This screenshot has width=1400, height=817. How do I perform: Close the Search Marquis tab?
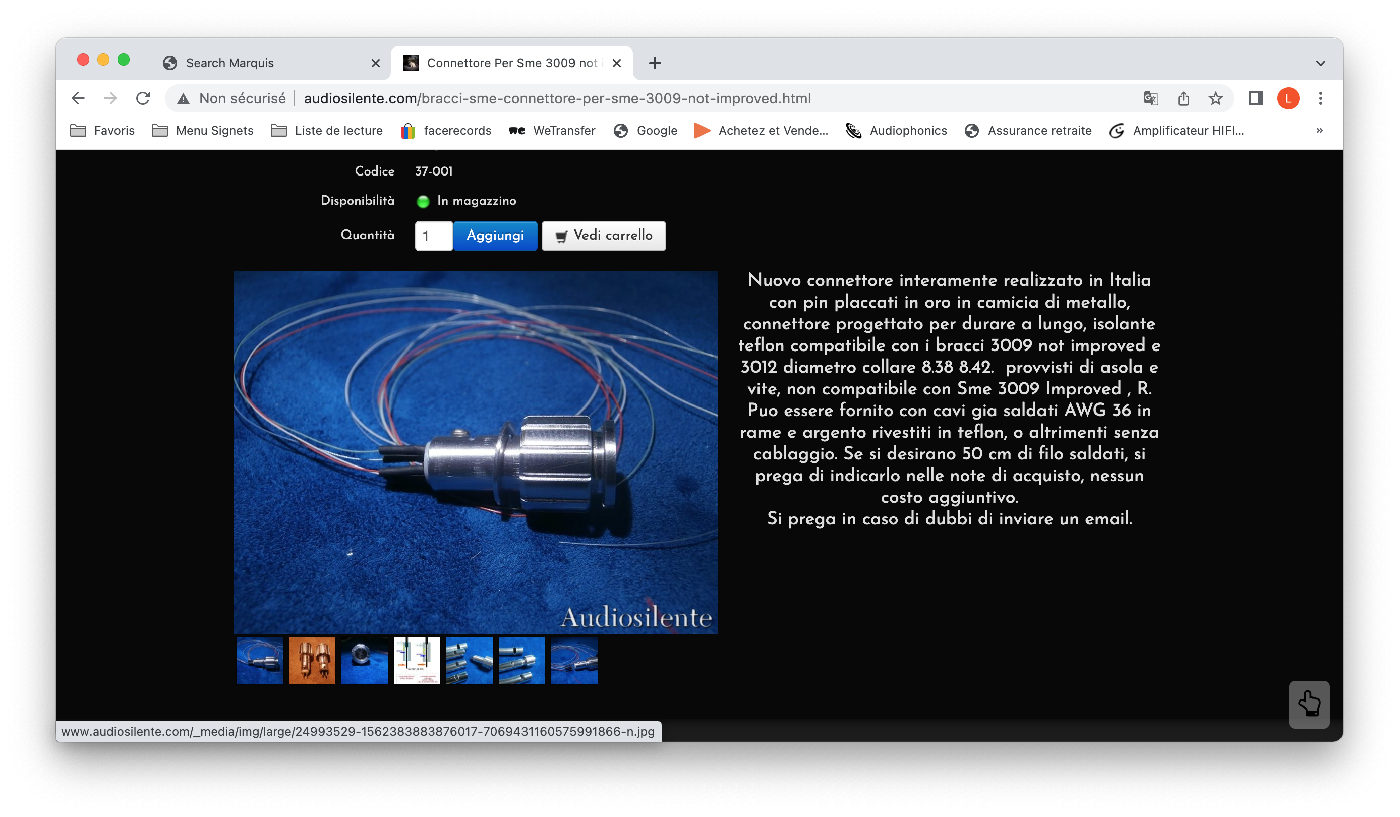coord(376,63)
